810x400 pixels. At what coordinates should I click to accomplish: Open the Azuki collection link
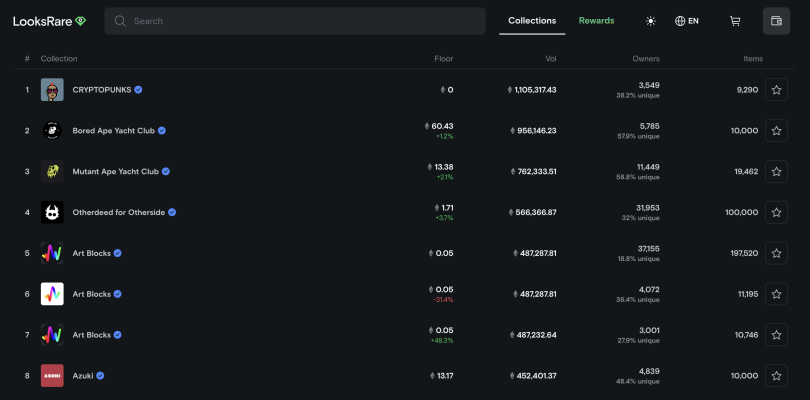click(x=83, y=376)
